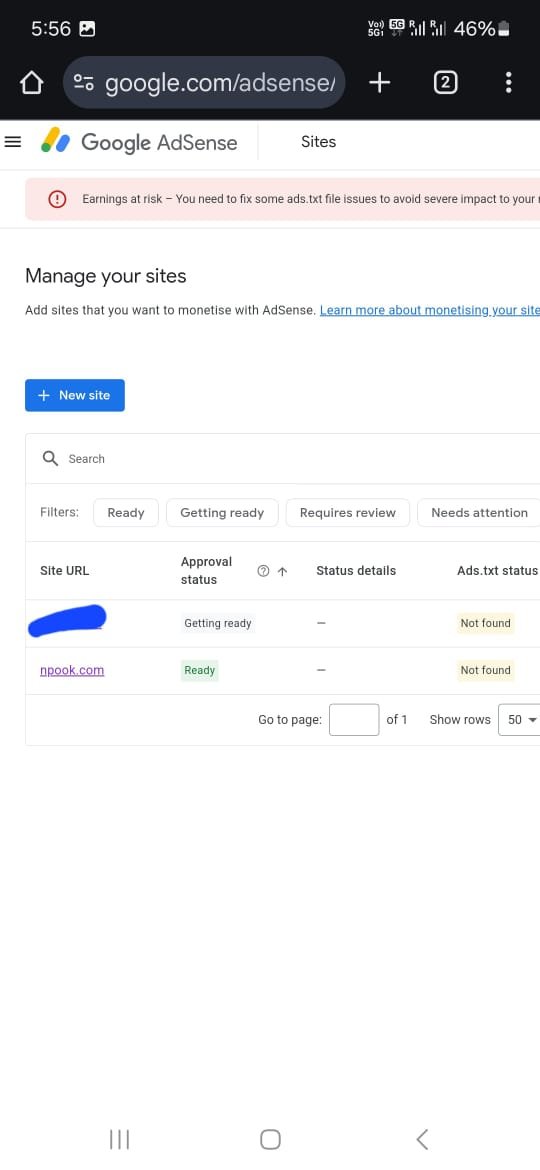Click the sort arrow beside Approval status

coord(282,572)
